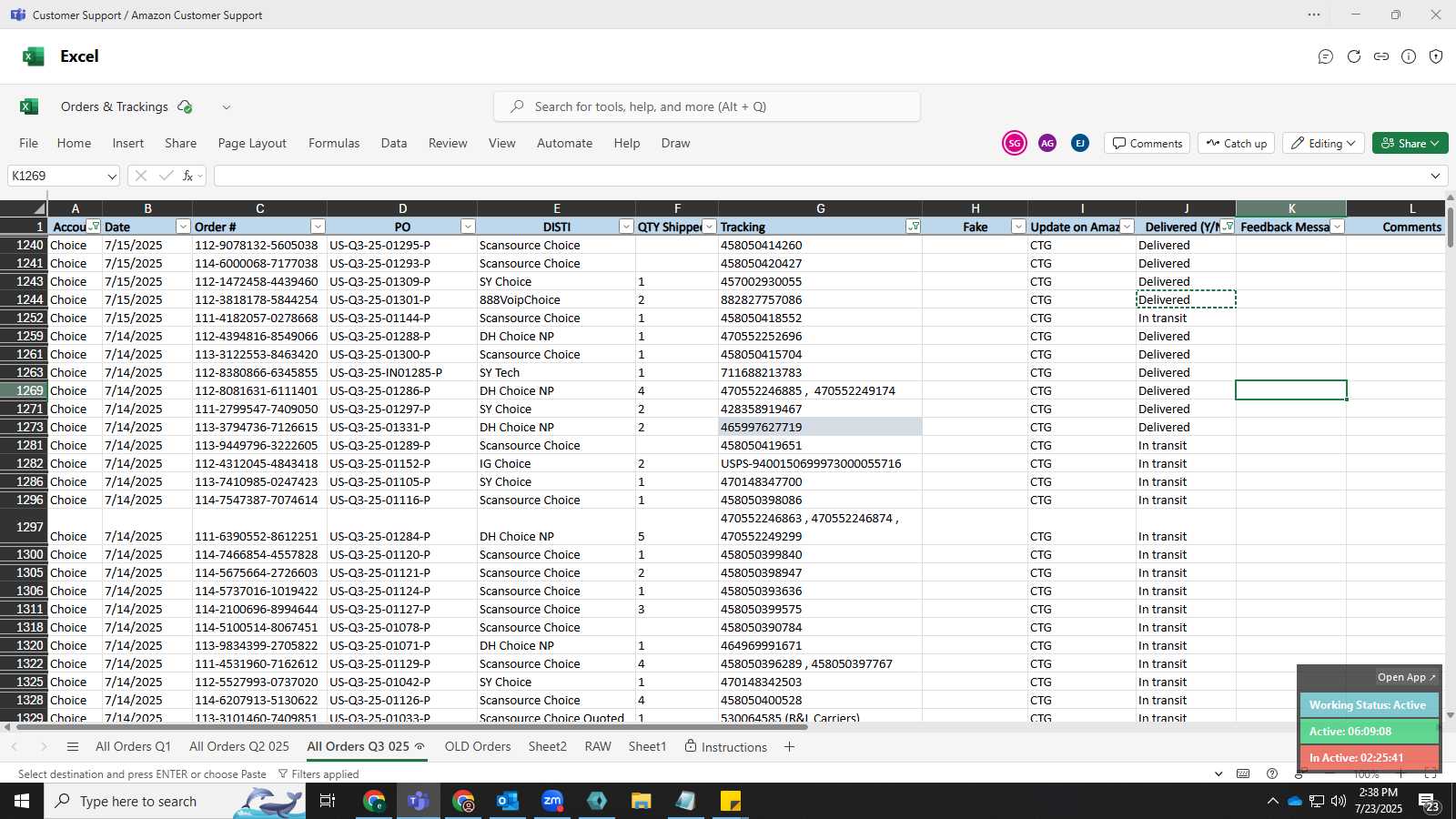Switch to OLD Orders sheet tab
The image size is (1456, 819).
(478, 747)
